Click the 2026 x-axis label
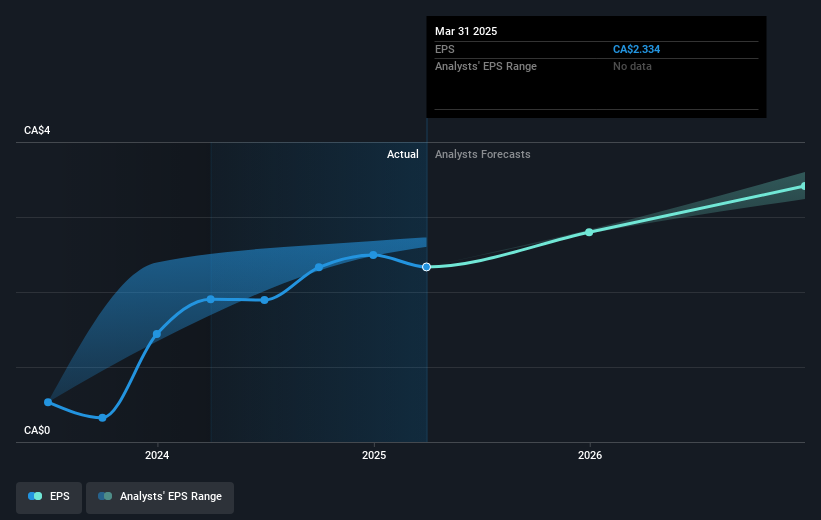The image size is (821, 520). pos(590,456)
